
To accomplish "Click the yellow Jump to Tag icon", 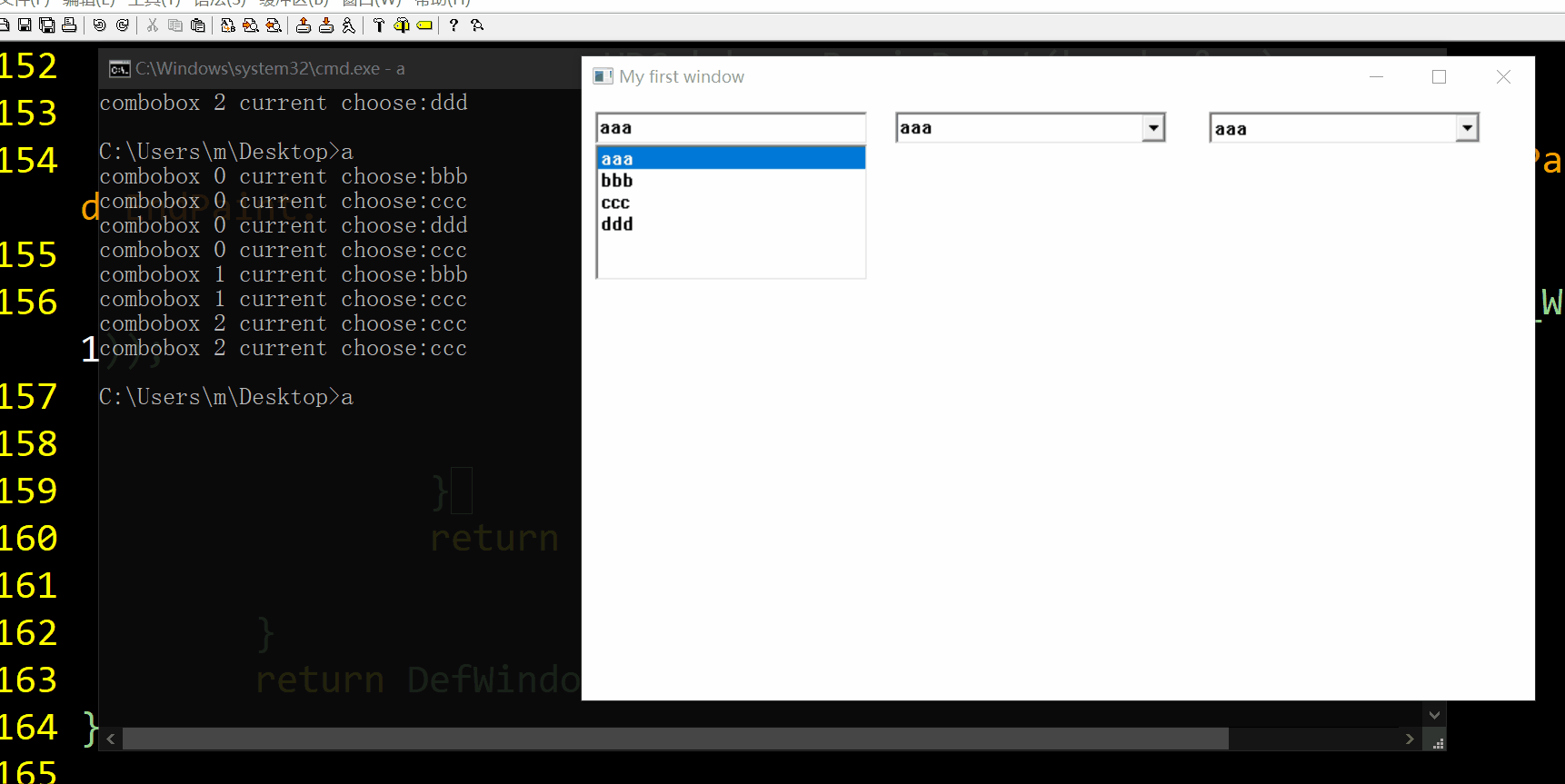I will (x=424, y=25).
